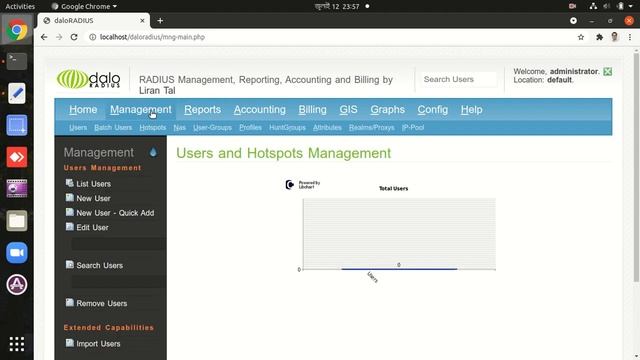Select the Realms/Proxys submenu link
640x360 pixels.
coord(372,127)
